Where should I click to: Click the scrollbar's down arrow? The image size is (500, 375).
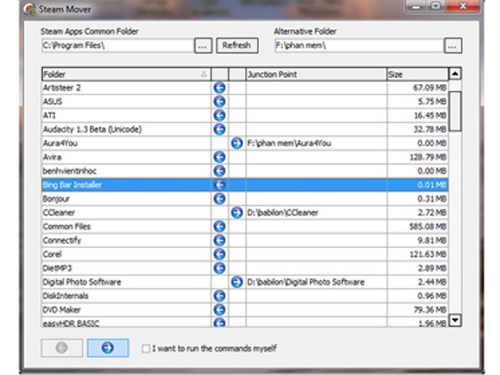pyautogui.click(x=455, y=320)
